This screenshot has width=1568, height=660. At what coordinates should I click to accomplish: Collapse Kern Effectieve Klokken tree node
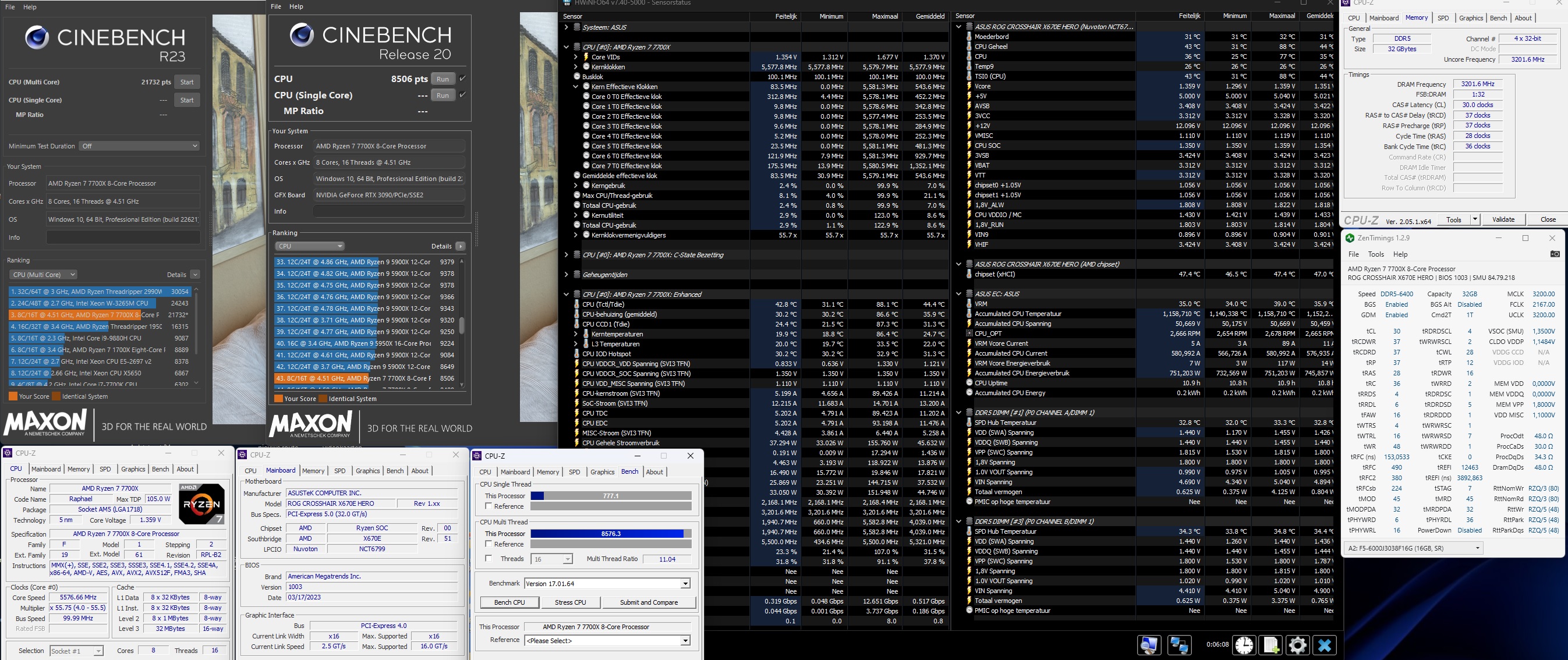click(x=575, y=87)
